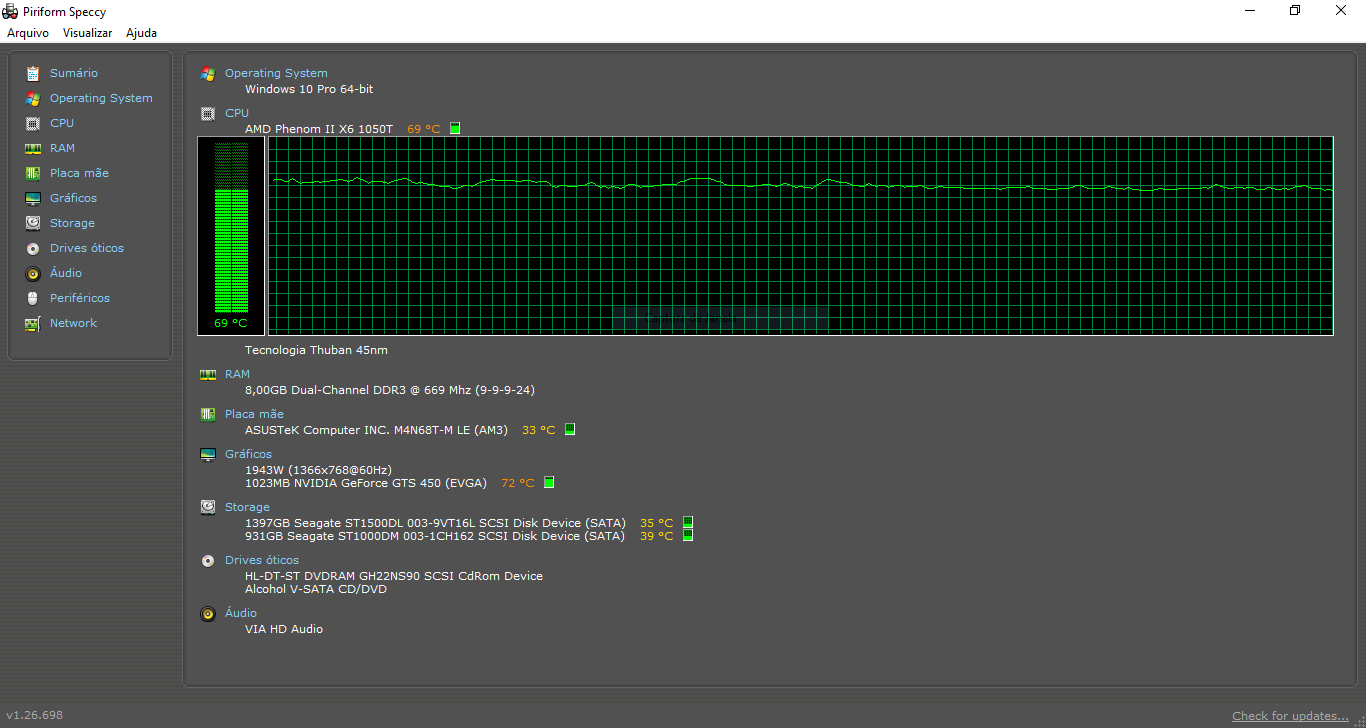This screenshot has width=1366, height=728.
Task: Select CPU in the sidebar
Action: point(62,123)
